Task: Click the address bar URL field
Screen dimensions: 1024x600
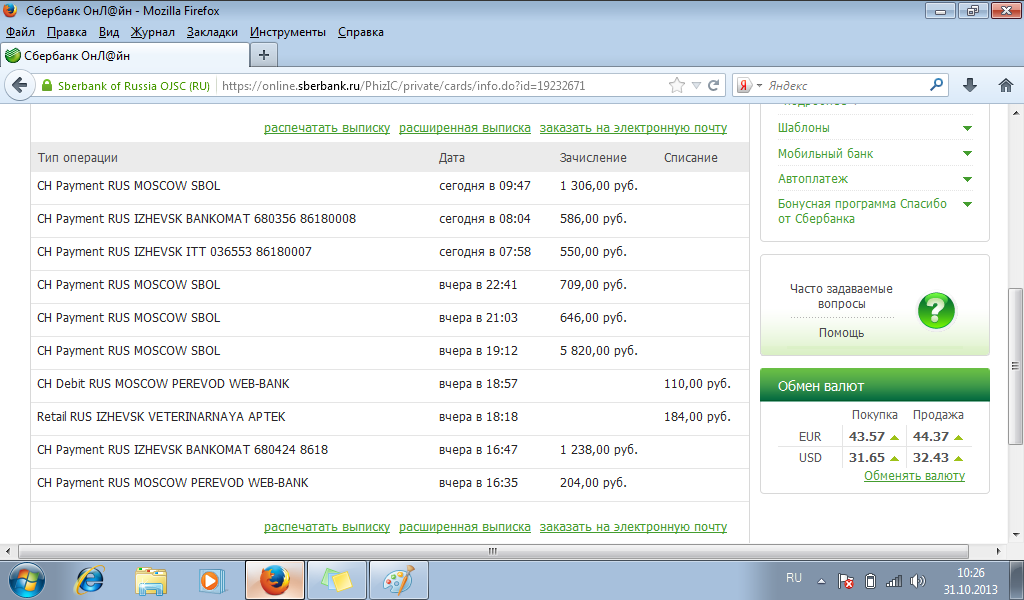Action: tap(441, 86)
